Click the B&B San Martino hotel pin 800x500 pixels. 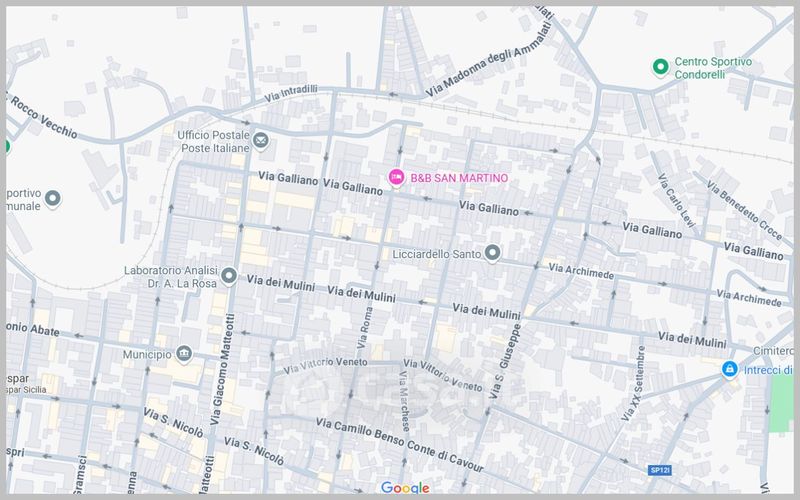tap(396, 177)
